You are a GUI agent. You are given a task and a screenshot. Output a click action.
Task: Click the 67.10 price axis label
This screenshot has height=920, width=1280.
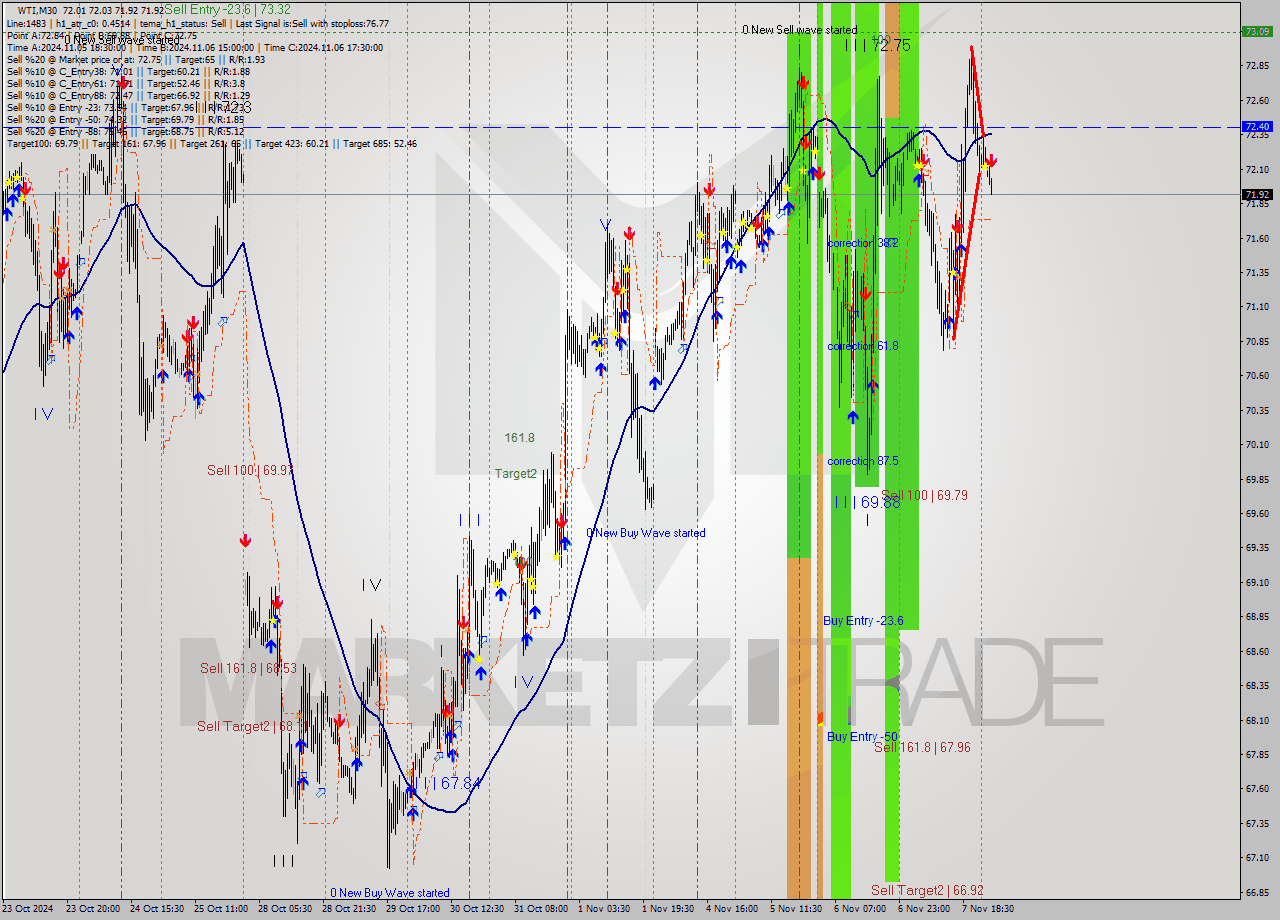(x=1257, y=858)
